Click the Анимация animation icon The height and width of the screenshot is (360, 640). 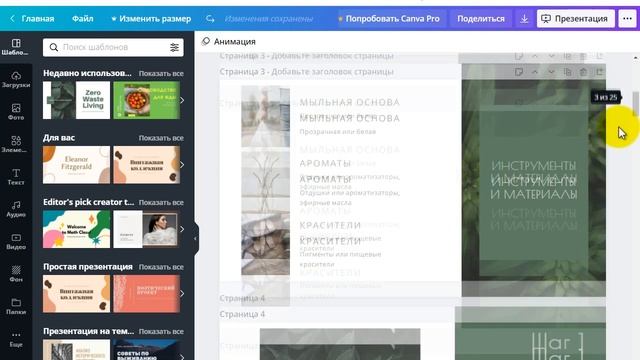tap(206, 41)
